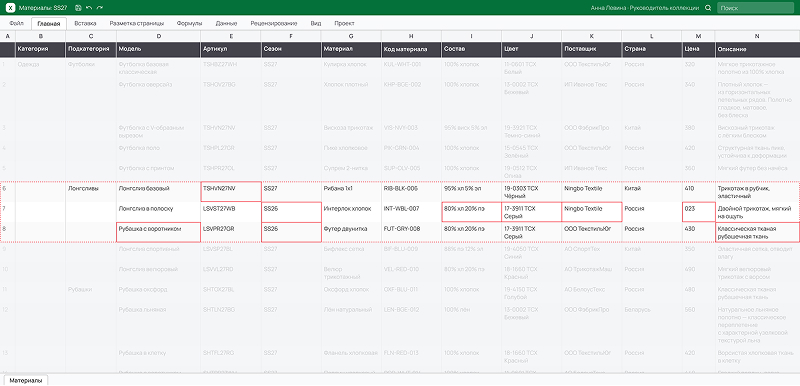Click the Сезон header cell
800x386 pixels.
coord(291,49)
